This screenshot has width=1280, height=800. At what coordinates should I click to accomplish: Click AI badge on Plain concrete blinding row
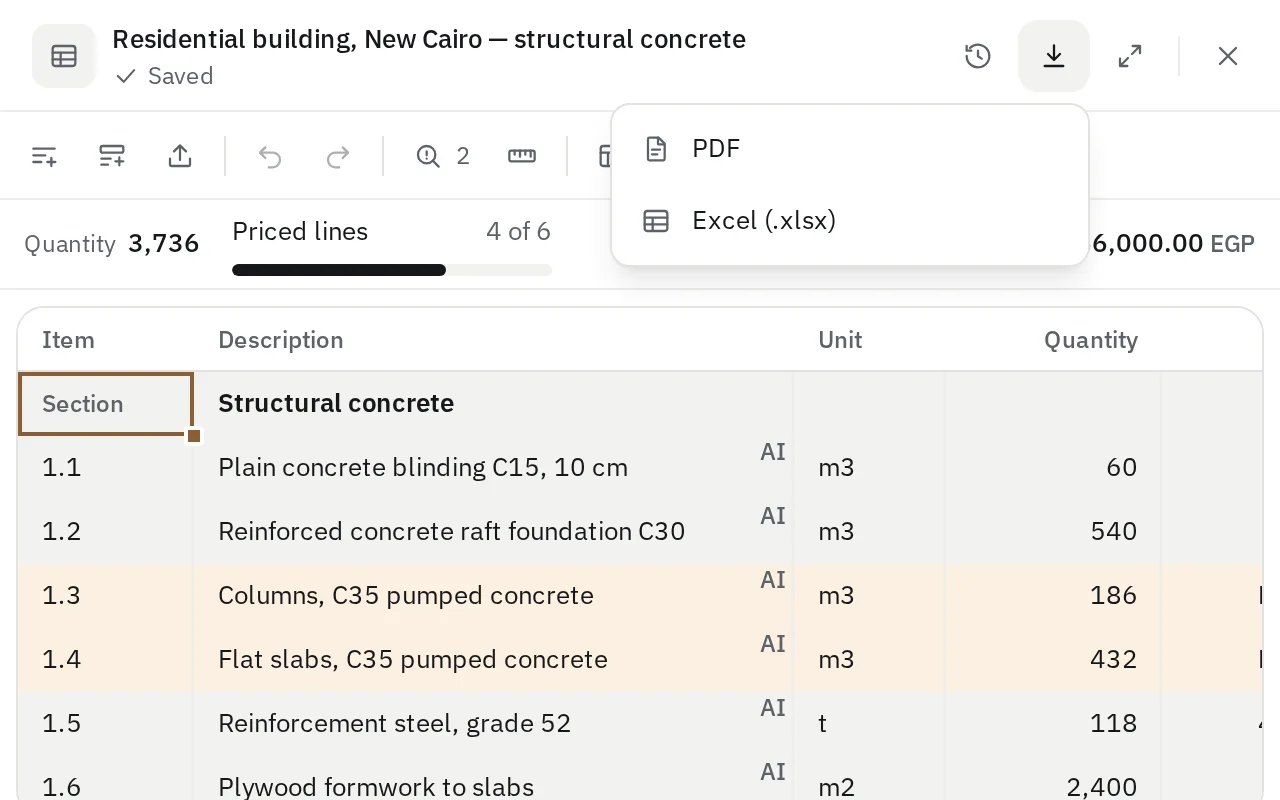(773, 452)
